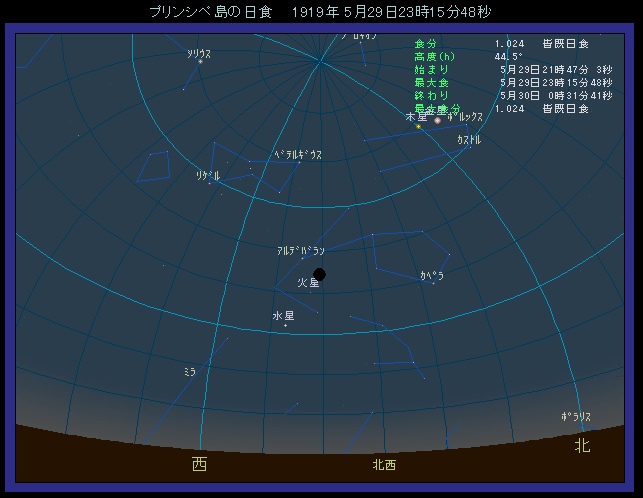Click the Northwest (北西) compass label
643x498 pixels.
coord(384,464)
